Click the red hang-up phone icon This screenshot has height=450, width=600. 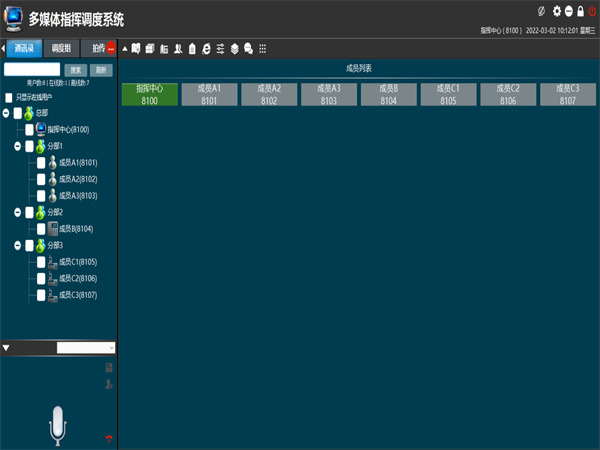pyautogui.click(x=109, y=439)
